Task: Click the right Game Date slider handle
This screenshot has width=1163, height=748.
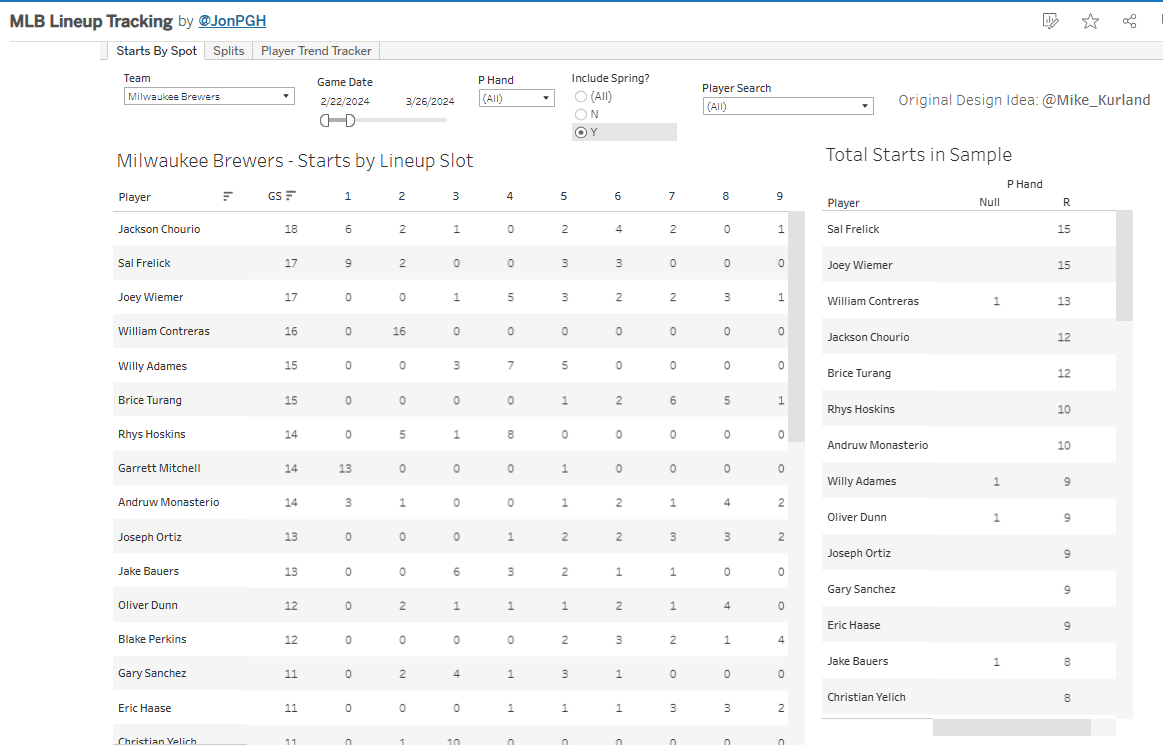Action: pos(350,120)
